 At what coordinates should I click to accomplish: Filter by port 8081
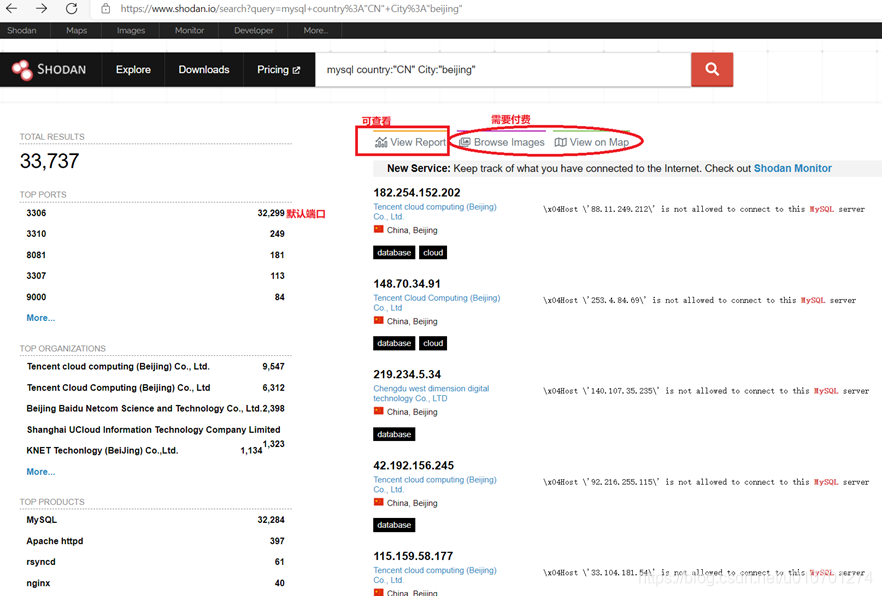36,255
